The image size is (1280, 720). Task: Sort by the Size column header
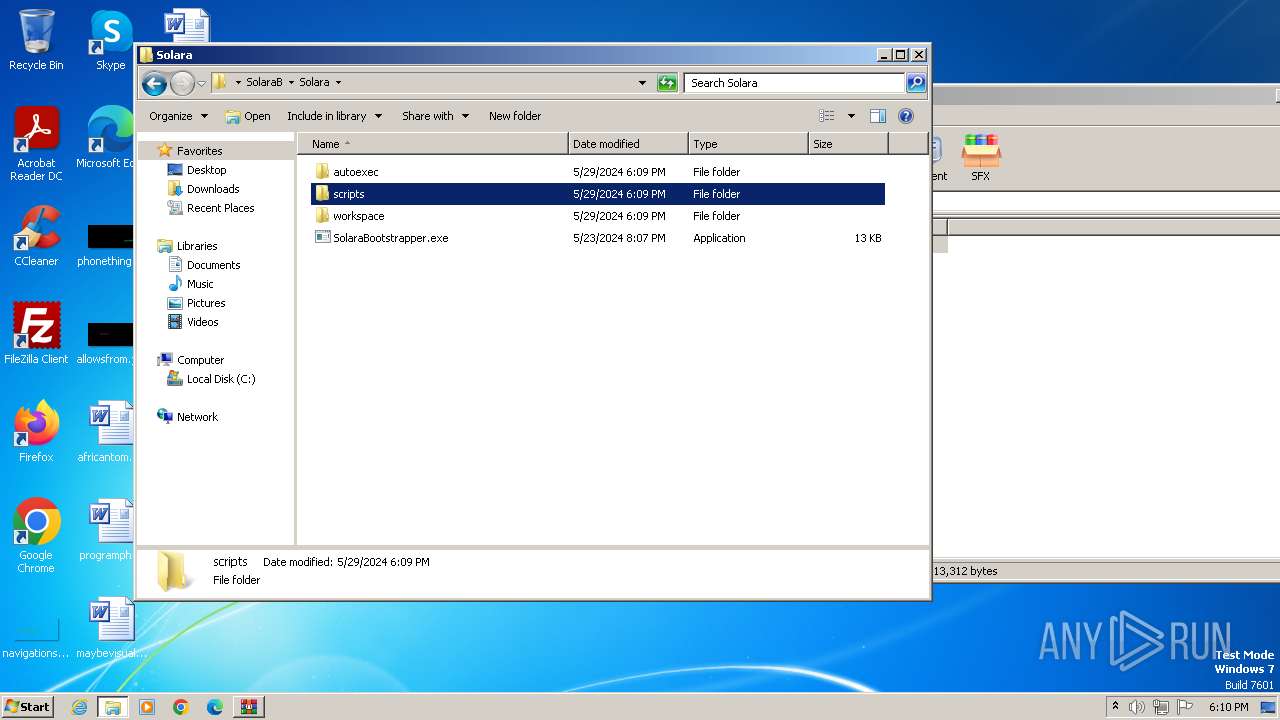pyautogui.click(x=848, y=144)
